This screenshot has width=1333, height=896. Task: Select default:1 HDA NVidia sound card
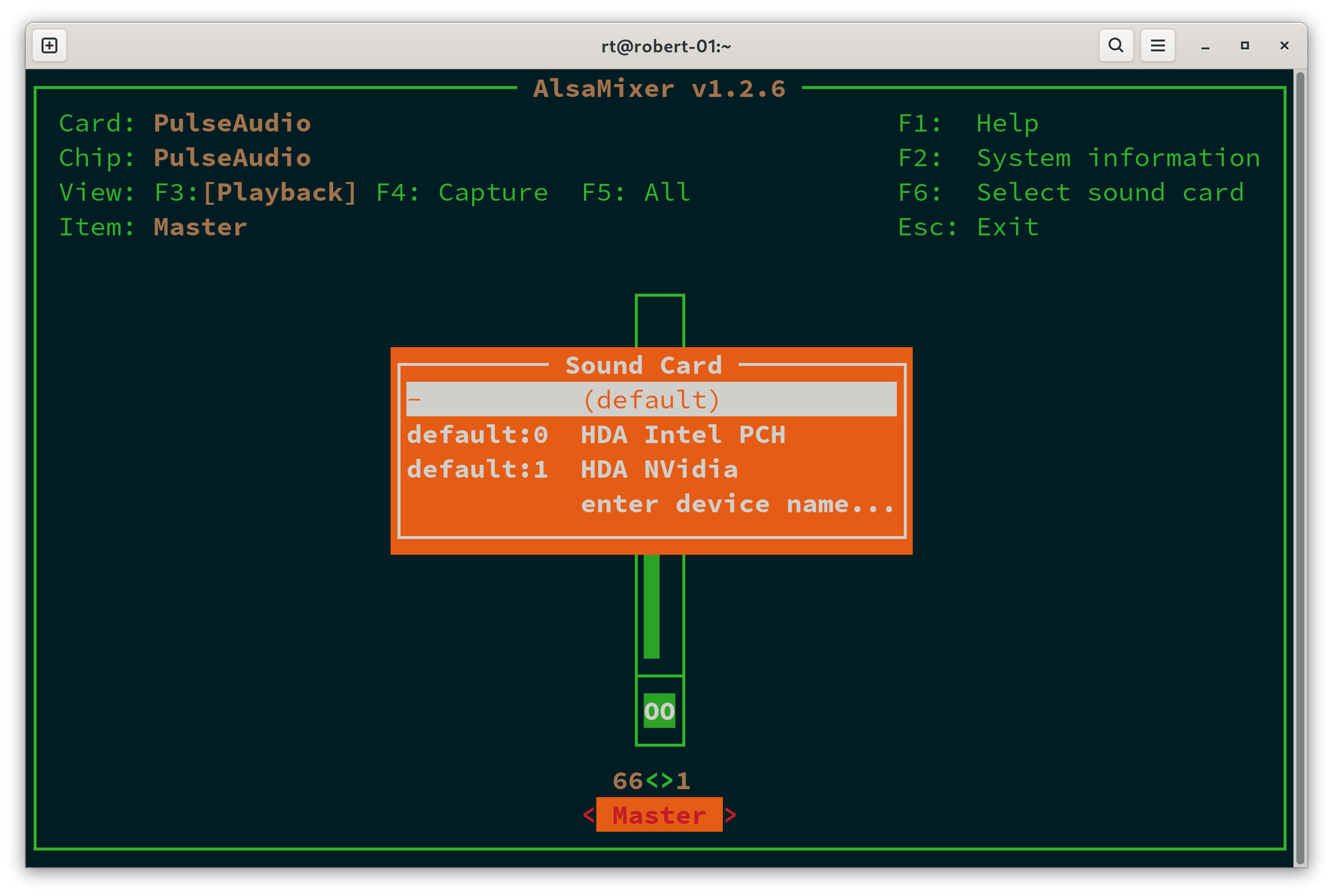tap(572, 469)
